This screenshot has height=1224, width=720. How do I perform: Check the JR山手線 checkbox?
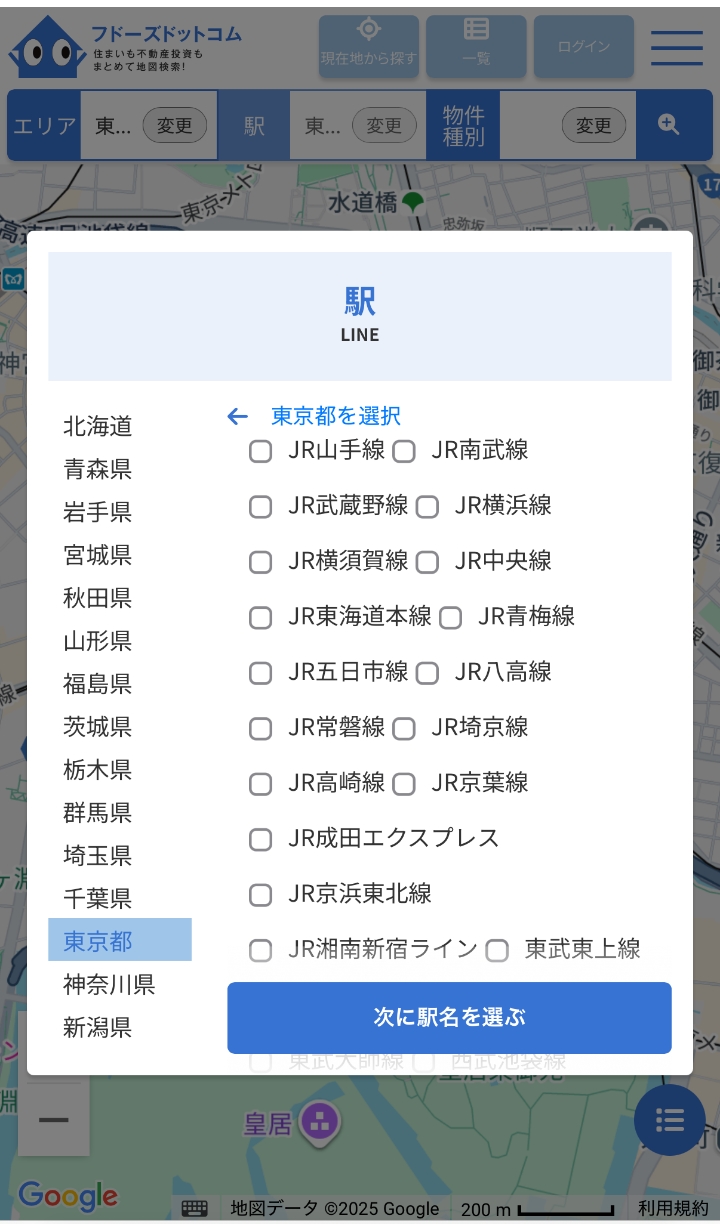click(x=261, y=452)
